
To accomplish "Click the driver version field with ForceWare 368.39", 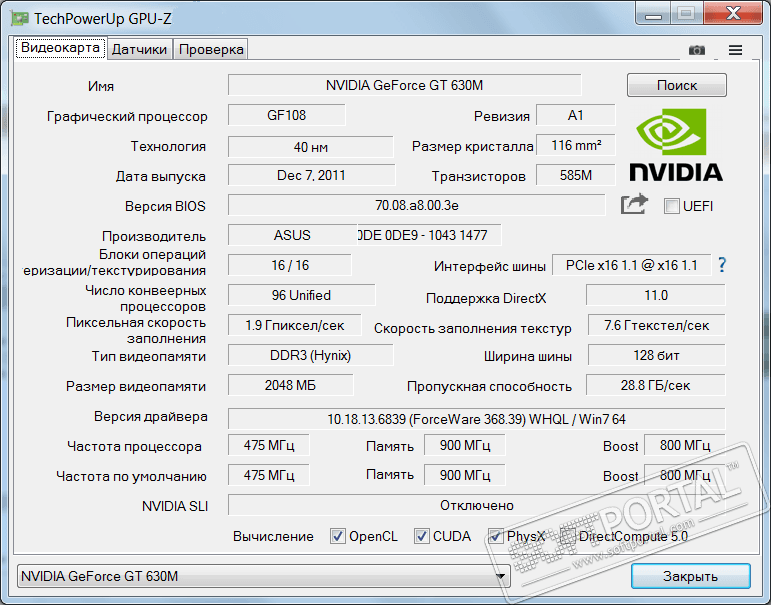I will [476, 419].
